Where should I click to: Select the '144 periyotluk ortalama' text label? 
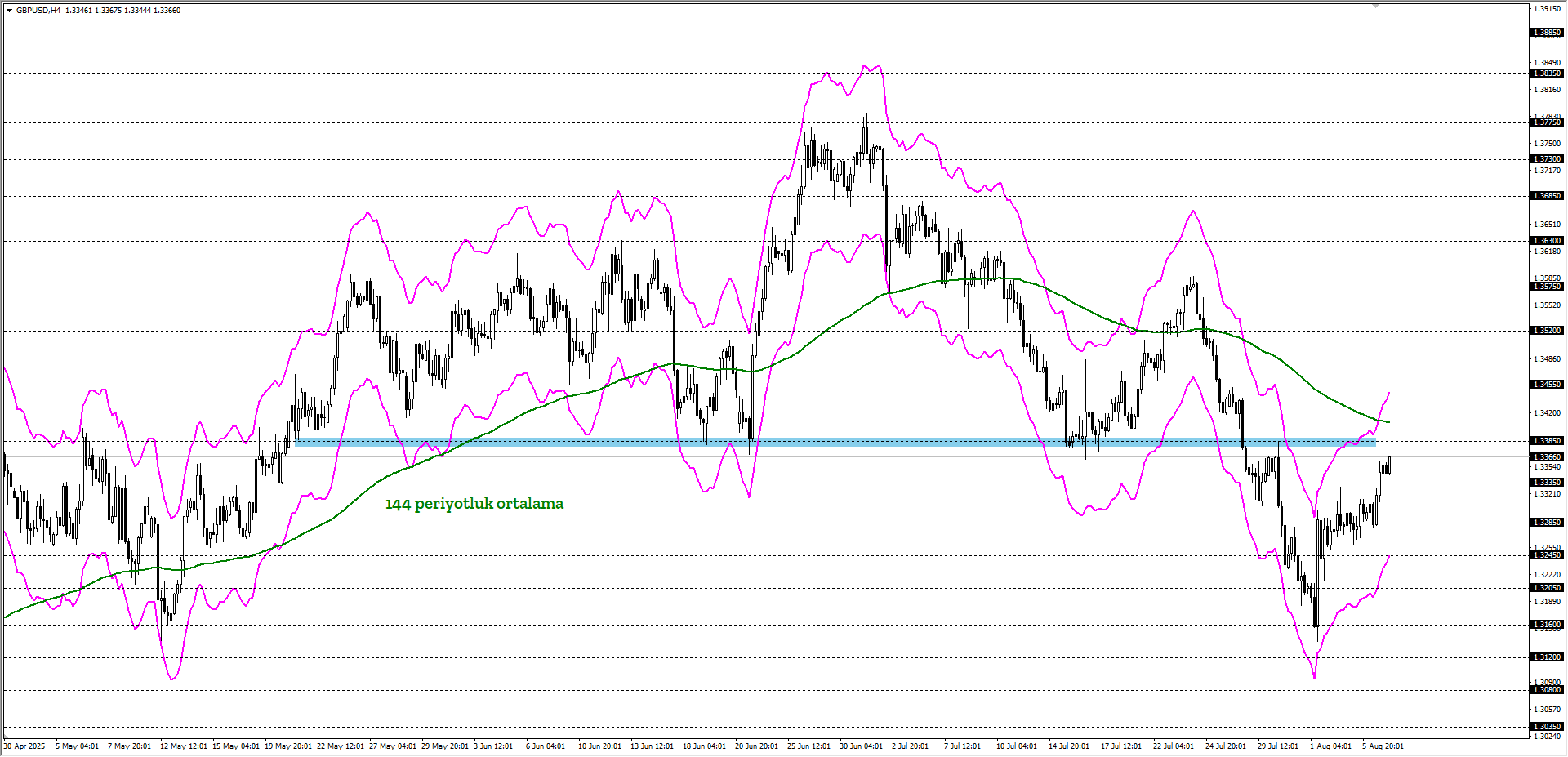[x=474, y=504]
